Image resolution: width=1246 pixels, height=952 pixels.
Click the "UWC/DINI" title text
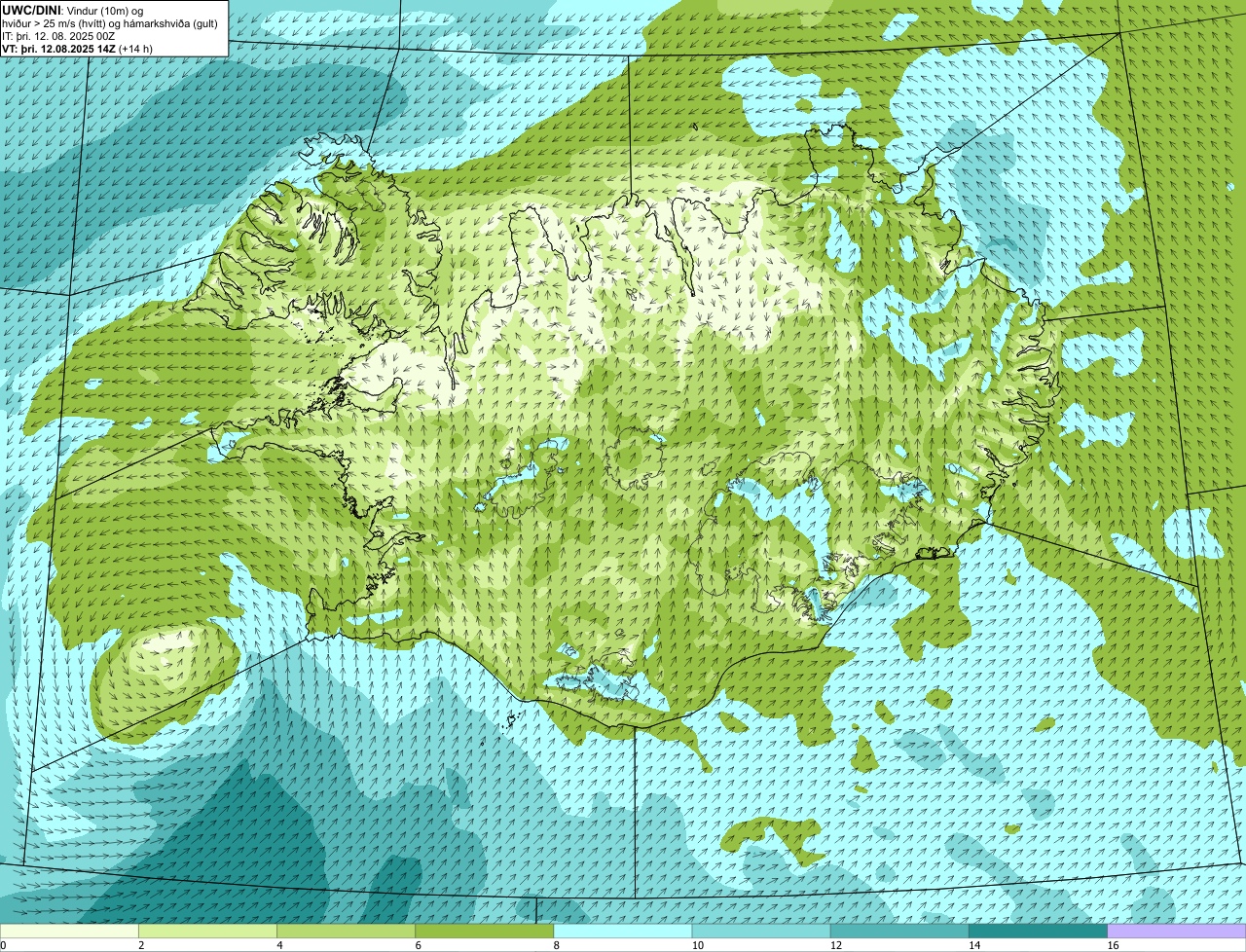(31, 11)
